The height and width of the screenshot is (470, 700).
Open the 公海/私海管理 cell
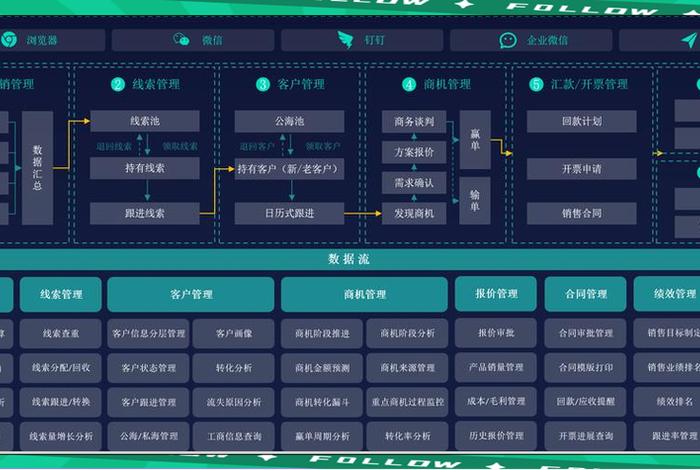pos(148,436)
